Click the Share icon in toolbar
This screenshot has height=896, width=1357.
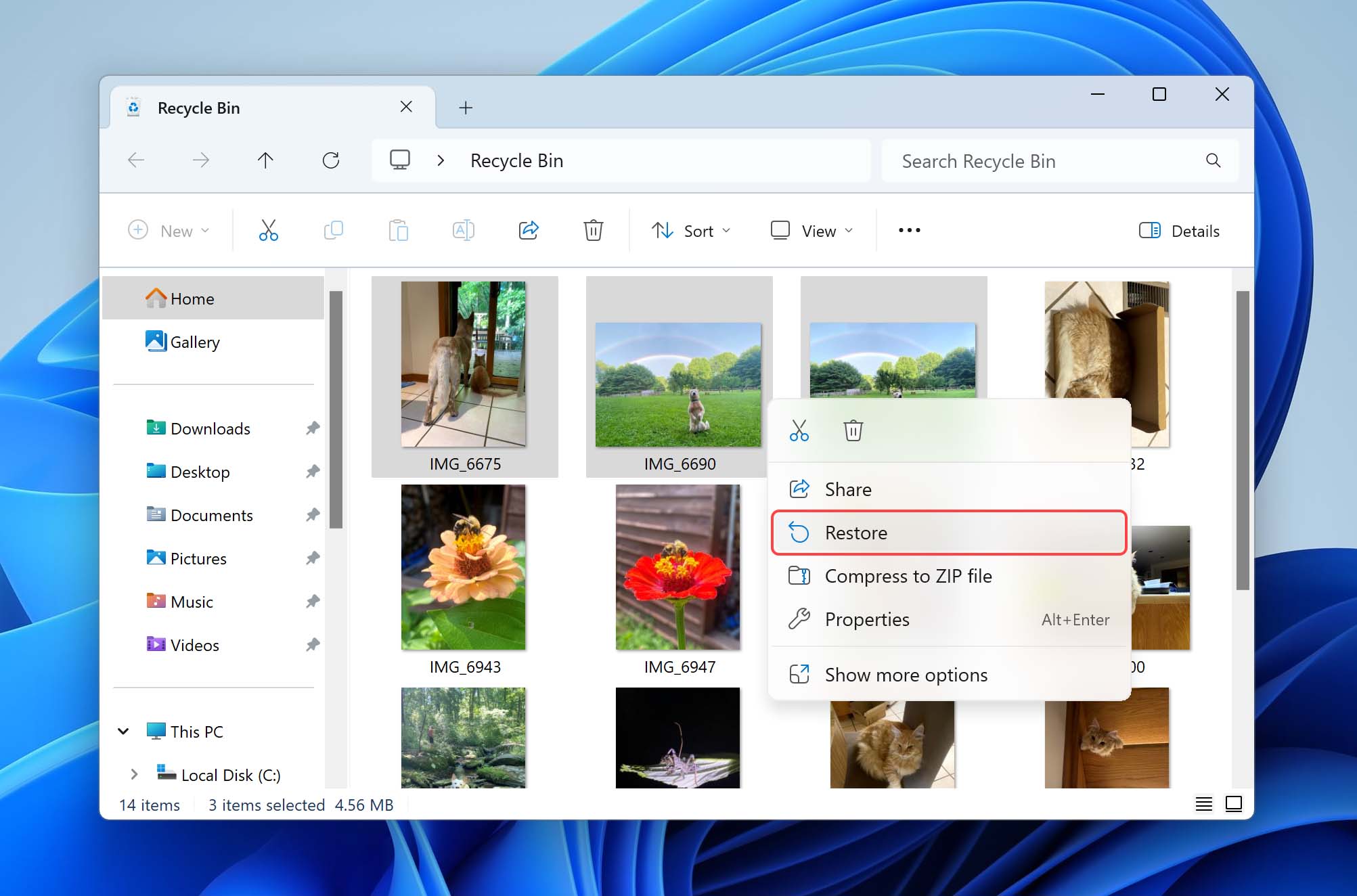(x=528, y=229)
